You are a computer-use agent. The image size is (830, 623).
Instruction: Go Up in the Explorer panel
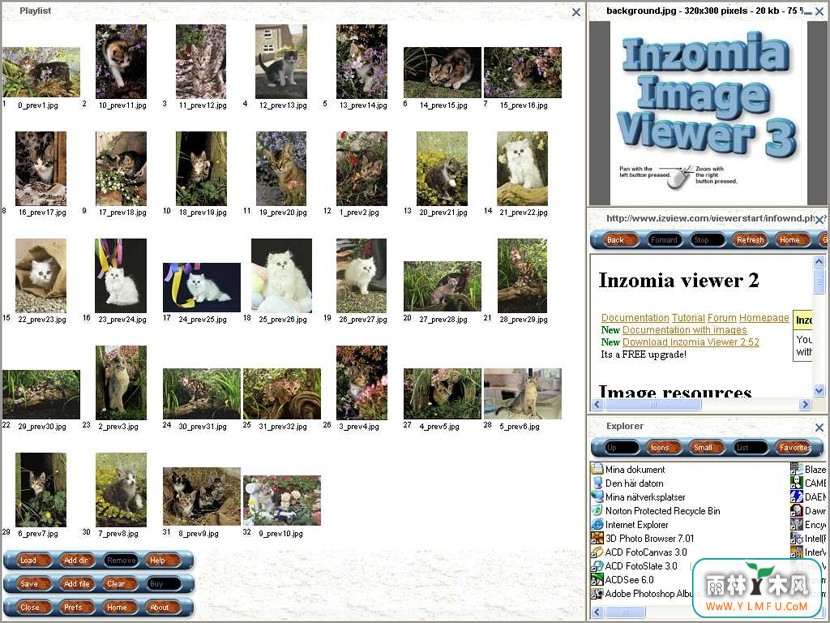click(x=621, y=447)
